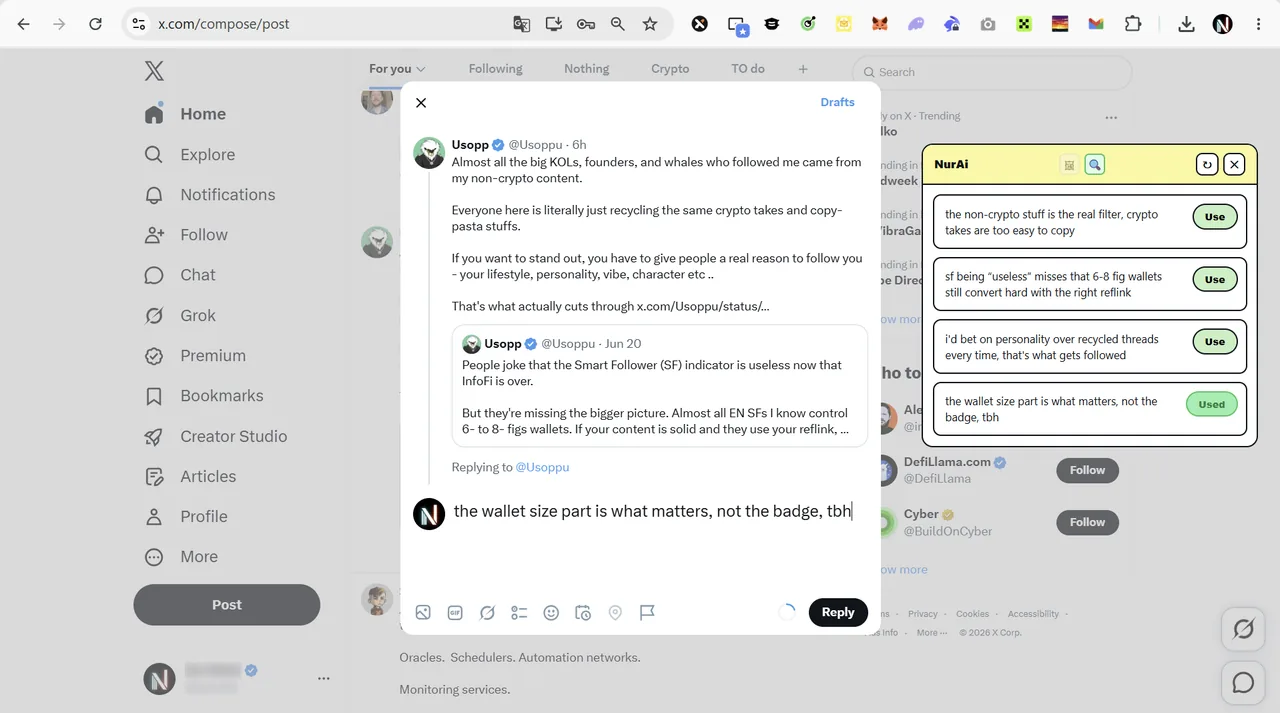The width and height of the screenshot is (1280, 713).
Task: Add a GIF to reply
Action: click(x=455, y=613)
